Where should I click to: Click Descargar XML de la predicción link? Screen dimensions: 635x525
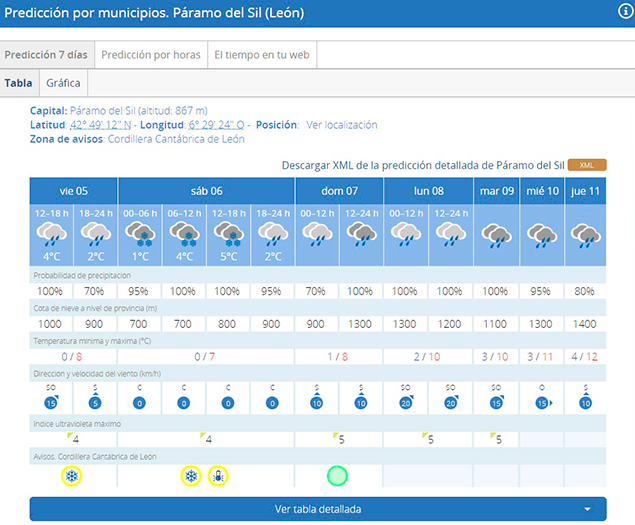click(423, 165)
